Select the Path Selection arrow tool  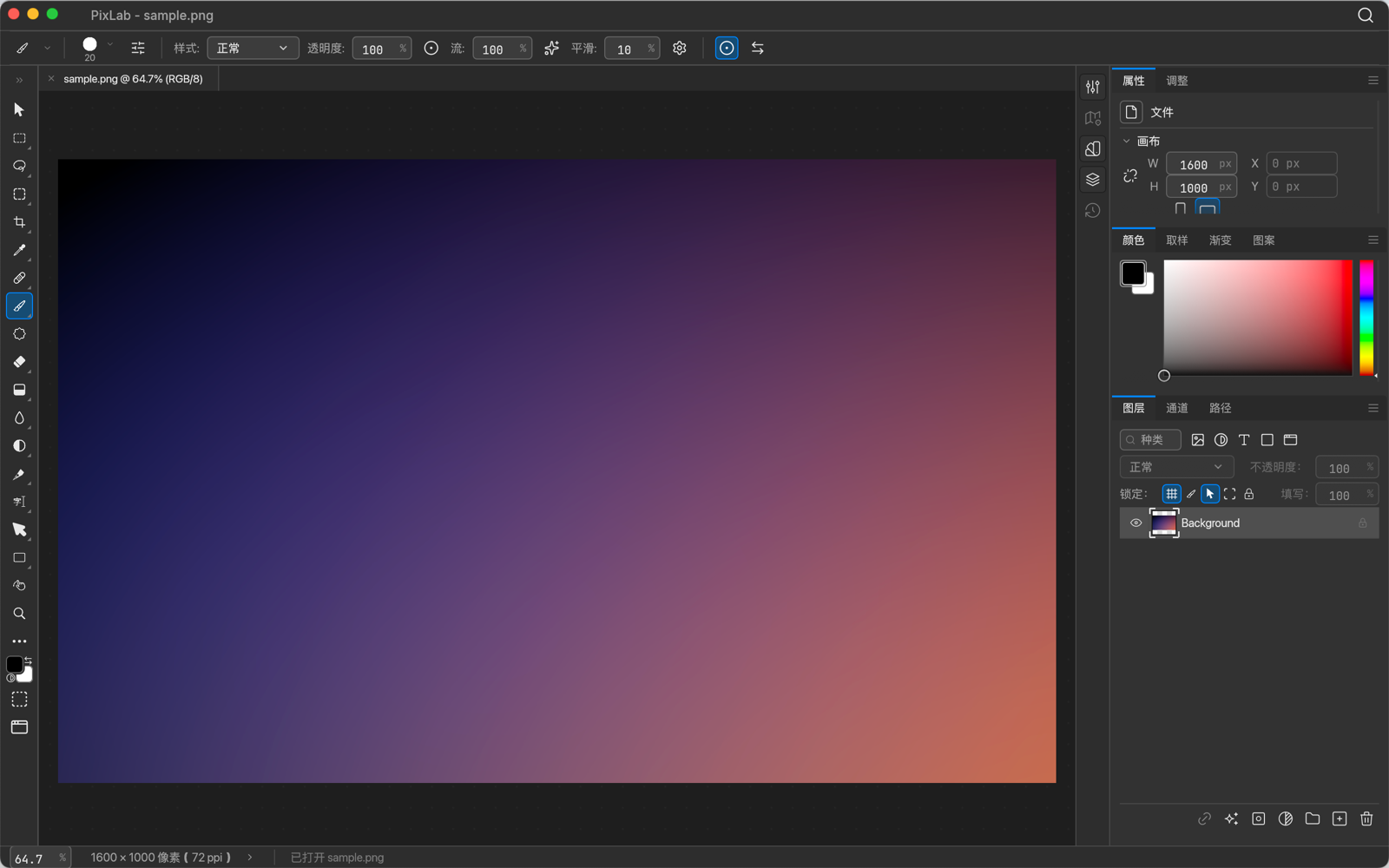(19, 529)
